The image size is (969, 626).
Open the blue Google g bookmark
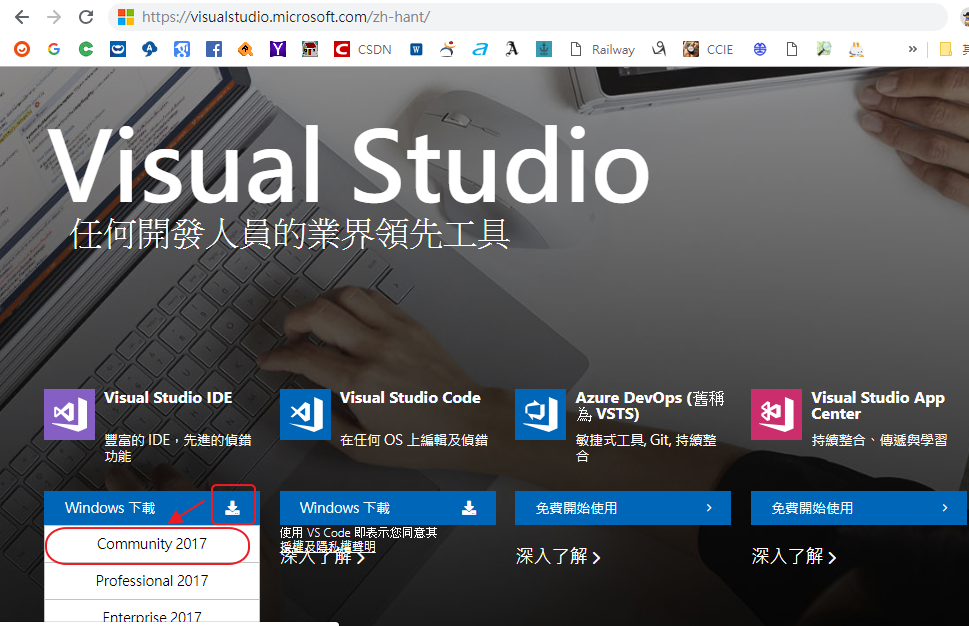182,49
